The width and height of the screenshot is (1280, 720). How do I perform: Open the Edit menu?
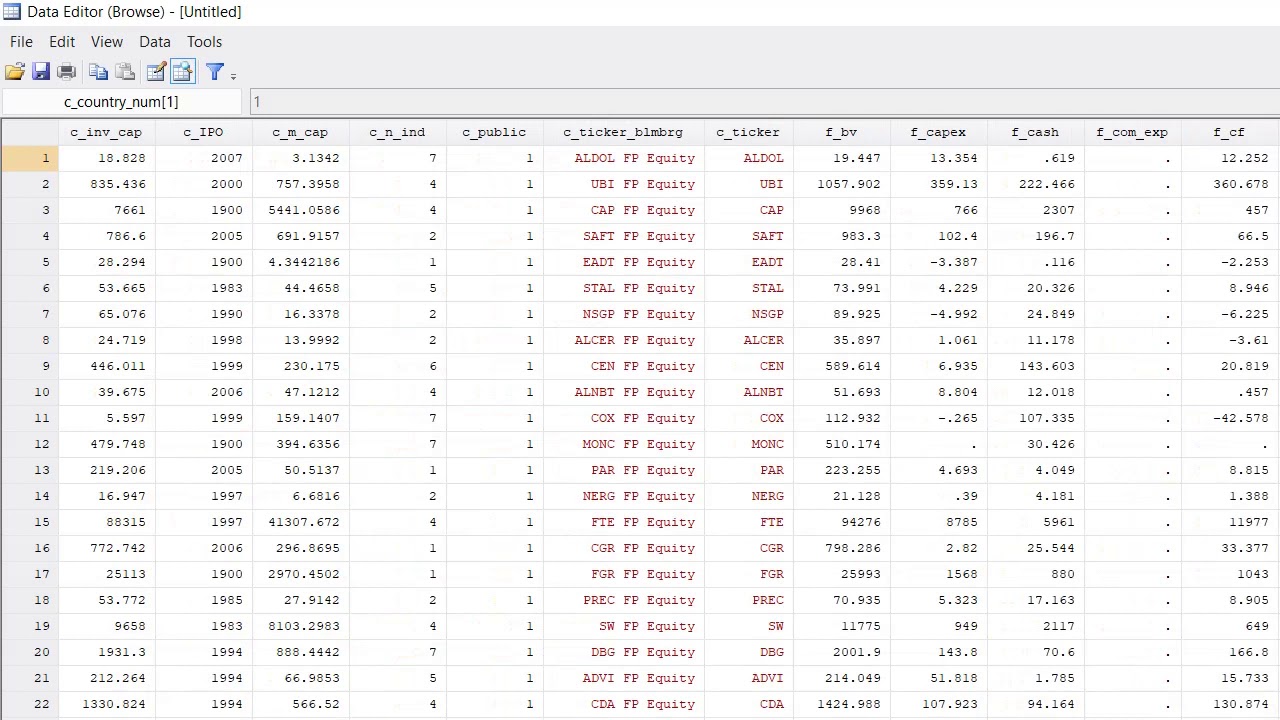point(62,42)
